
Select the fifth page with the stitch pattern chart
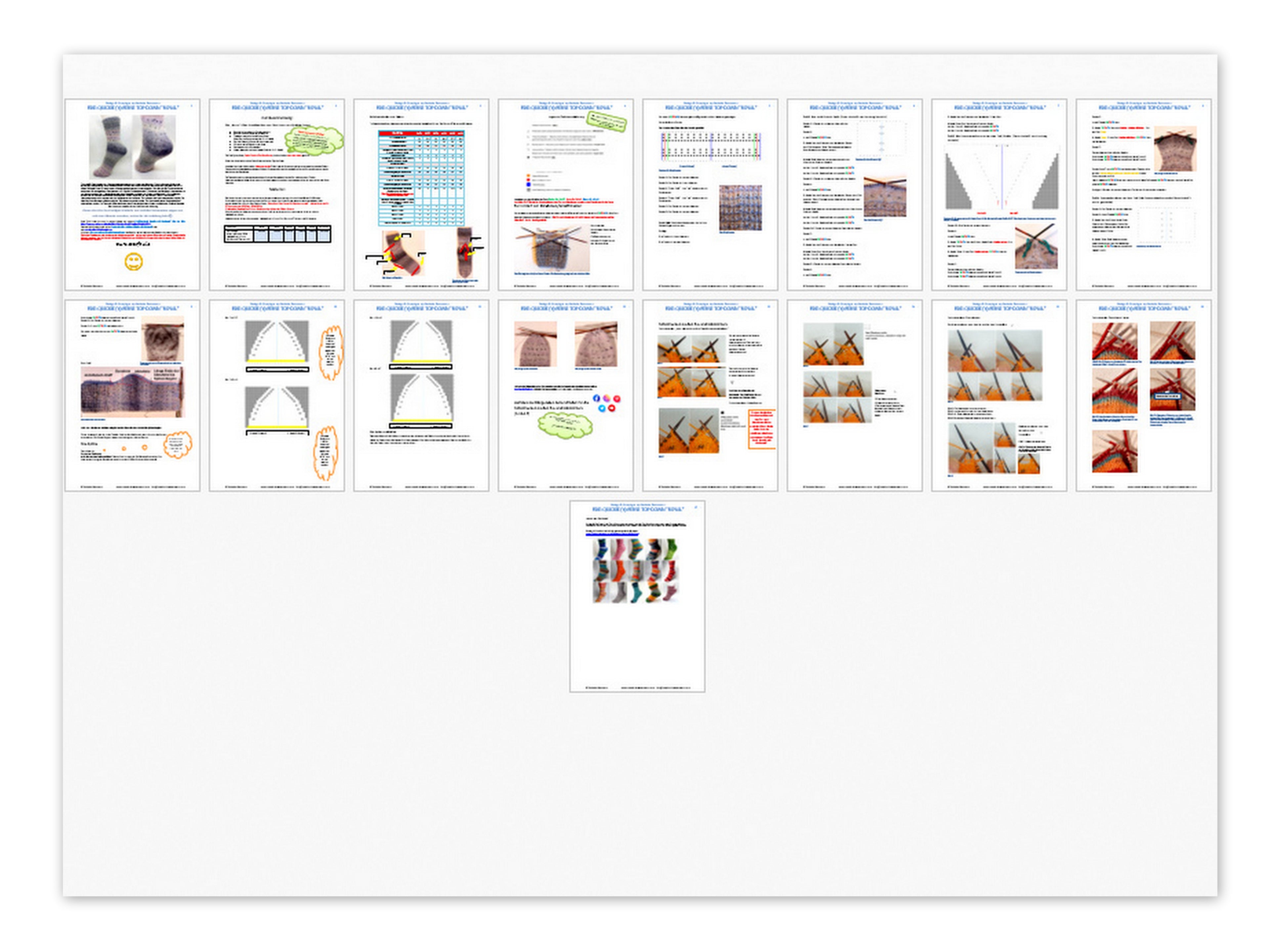[710, 194]
